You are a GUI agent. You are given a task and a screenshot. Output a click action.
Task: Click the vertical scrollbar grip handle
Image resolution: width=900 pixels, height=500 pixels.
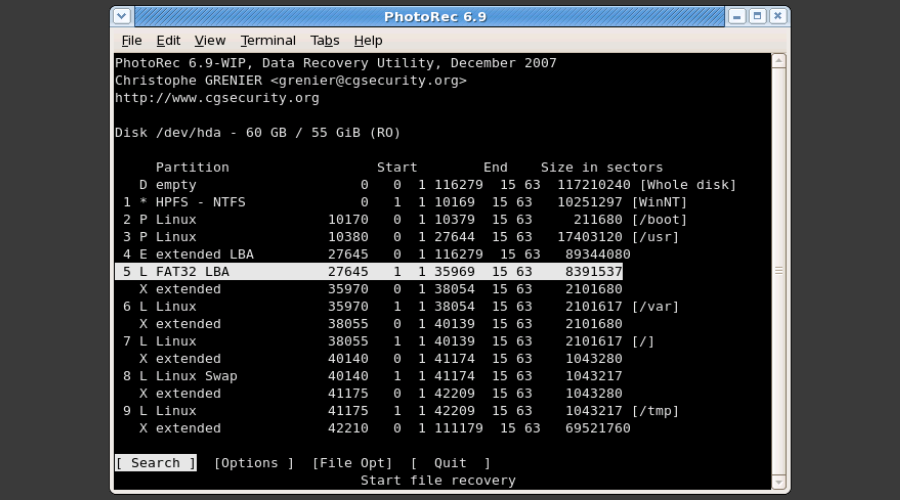[x=779, y=270]
